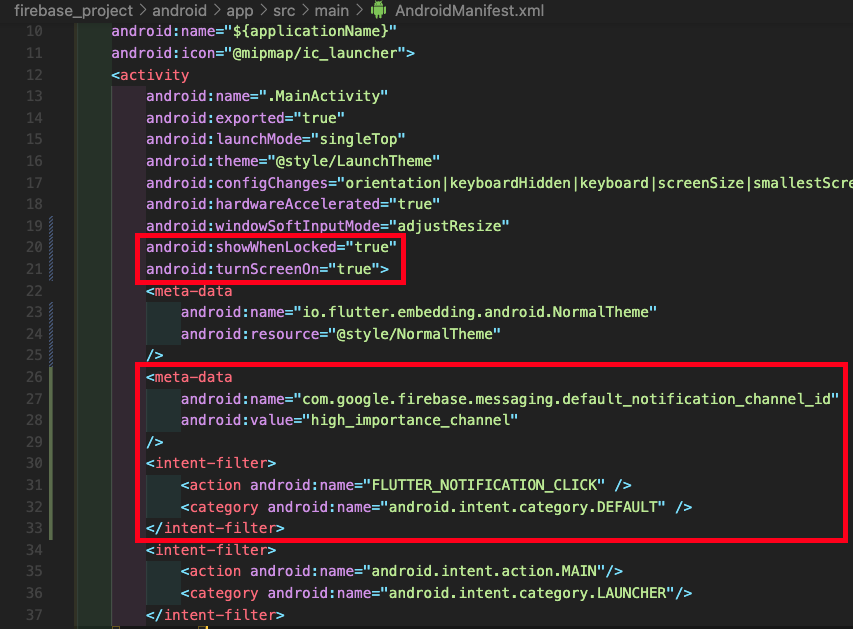Click line number 12 in gutter

[34, 75]
